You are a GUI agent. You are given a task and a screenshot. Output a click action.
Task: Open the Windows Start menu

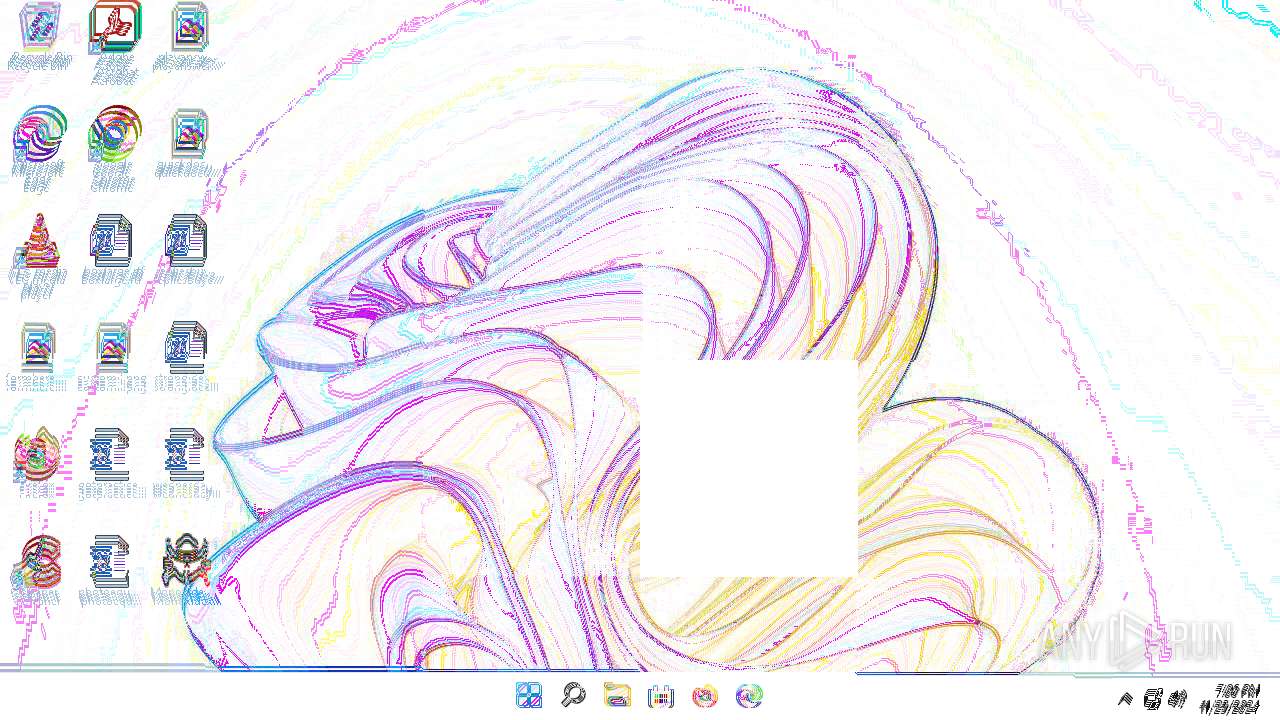tap(529, 695)
